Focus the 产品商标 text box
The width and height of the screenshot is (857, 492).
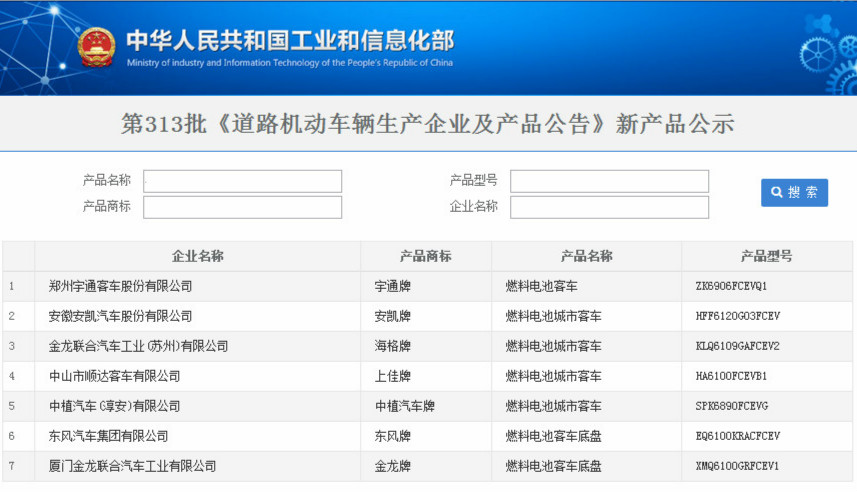click(243, 207)
